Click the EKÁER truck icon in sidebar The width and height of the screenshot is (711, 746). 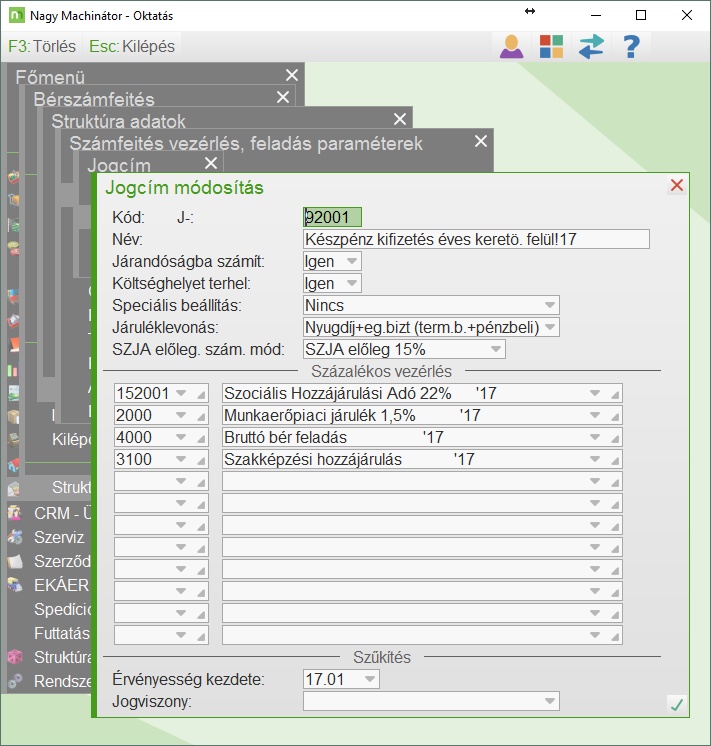14,585
